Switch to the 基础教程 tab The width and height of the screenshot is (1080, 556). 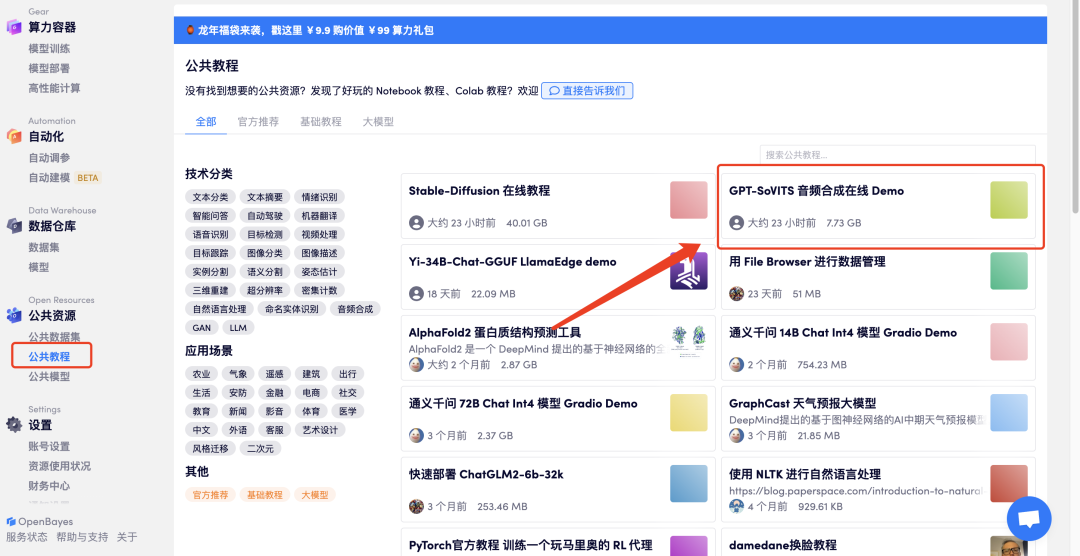321,121
